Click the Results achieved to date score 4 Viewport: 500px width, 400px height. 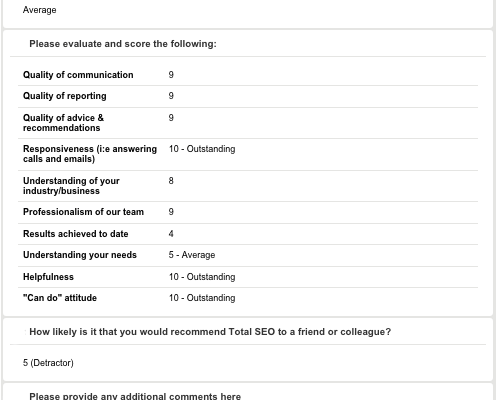pos(171,234)
